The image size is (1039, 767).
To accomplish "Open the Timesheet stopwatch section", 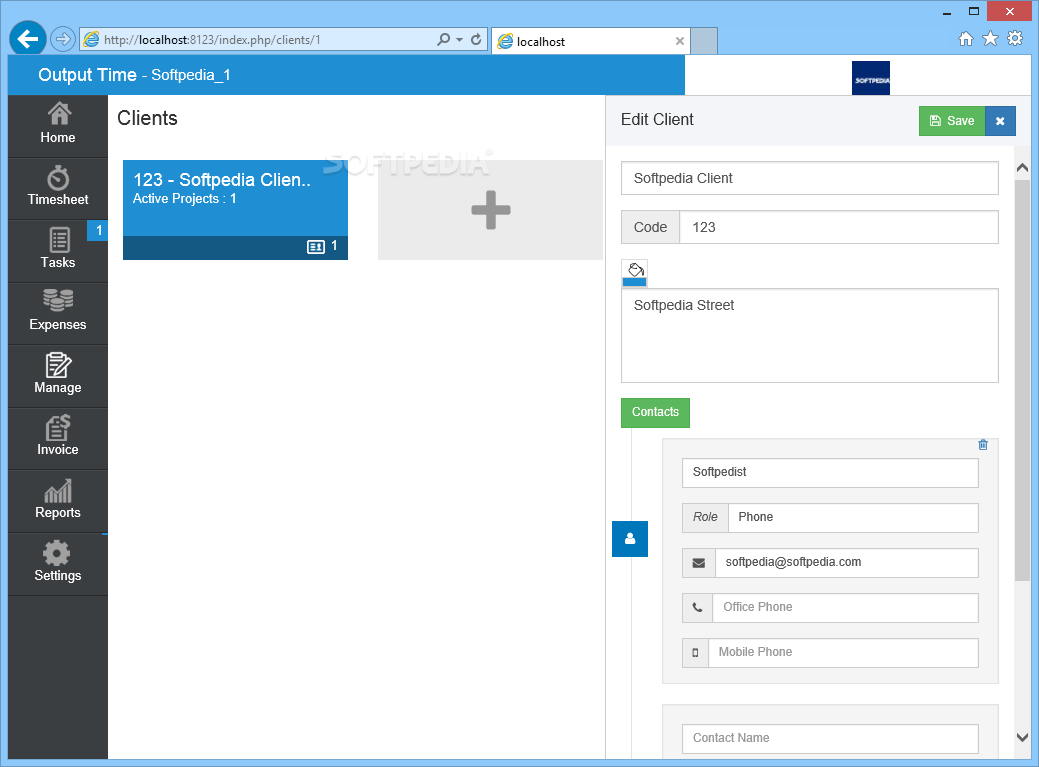I will [58, 188].
